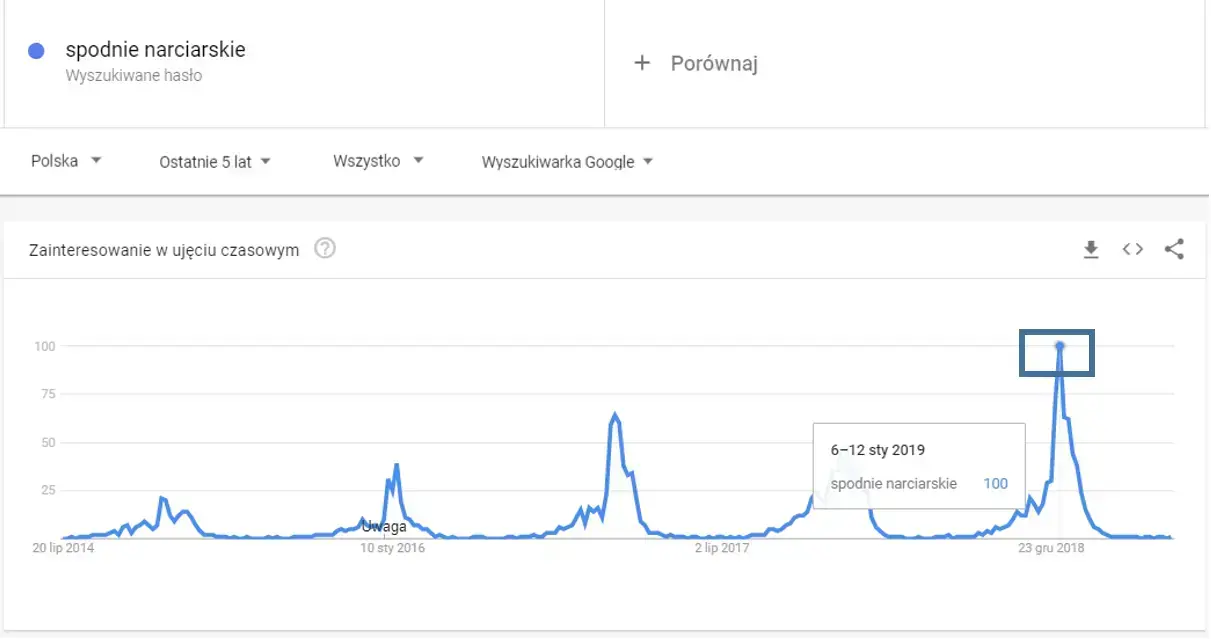Click the 100 value in tooltip
This screenshot has width=1211, height=639.
[x=995, y=483]
